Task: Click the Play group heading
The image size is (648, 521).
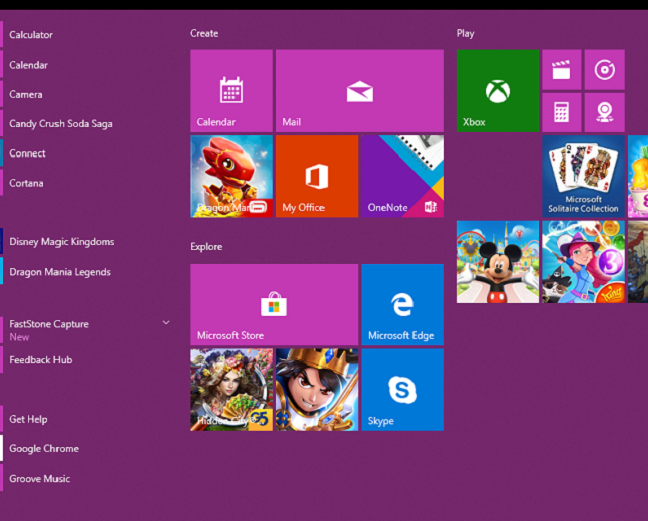Action: point(465,33)
